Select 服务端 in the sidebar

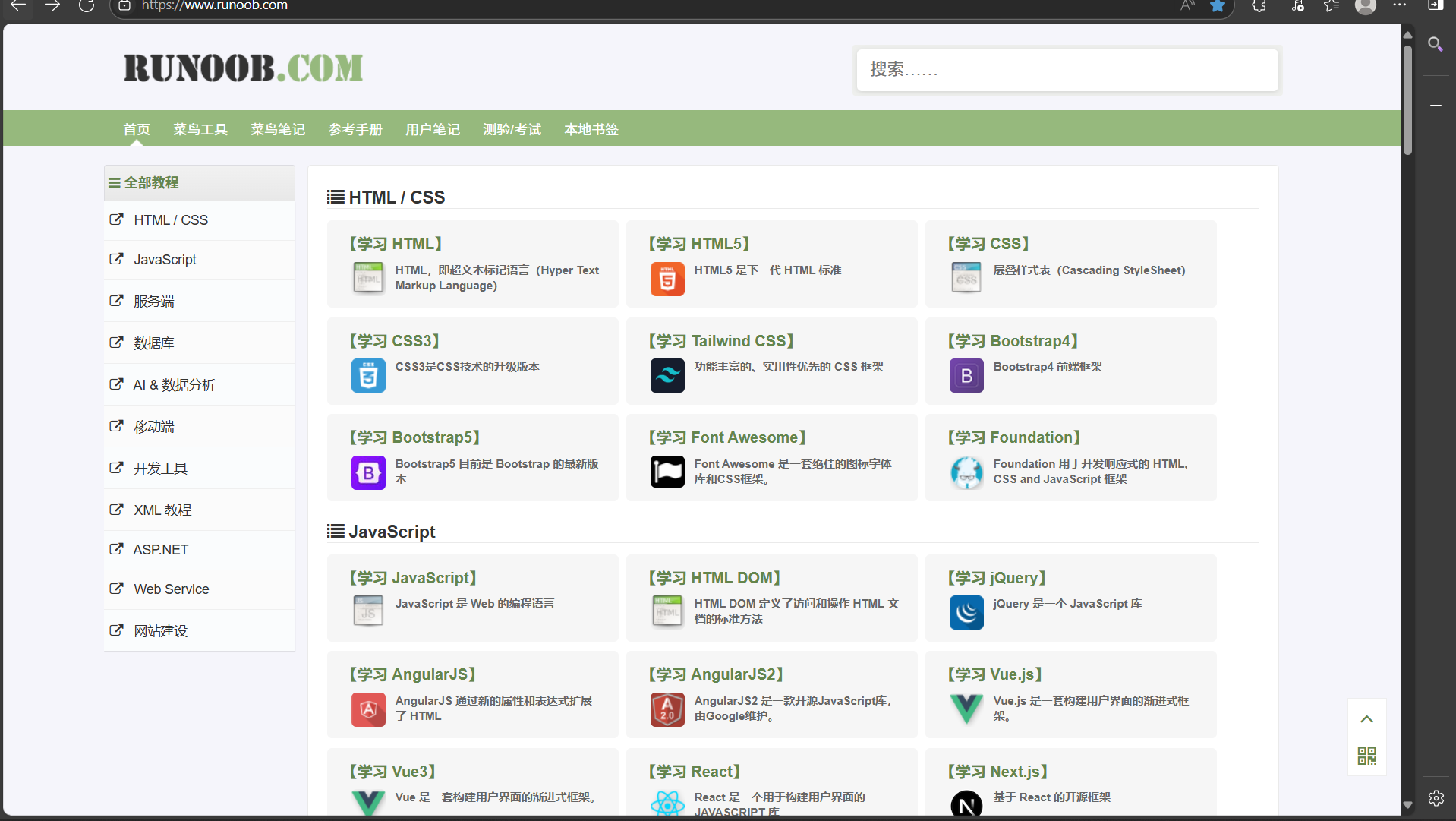(200, 302)
